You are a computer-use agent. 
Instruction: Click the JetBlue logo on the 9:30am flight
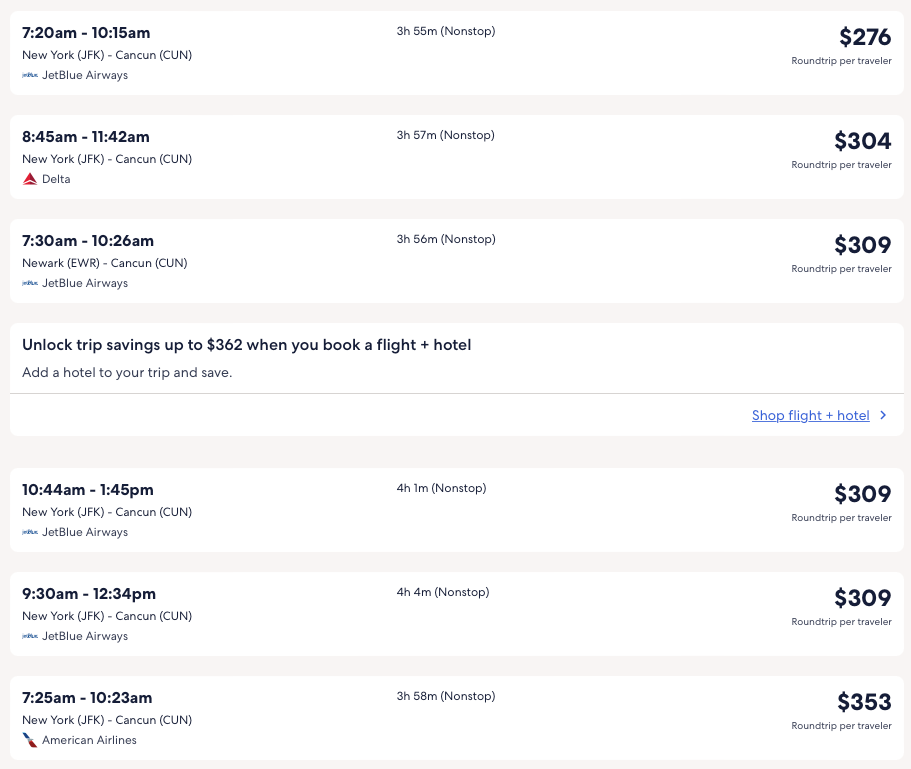point(30,636)
